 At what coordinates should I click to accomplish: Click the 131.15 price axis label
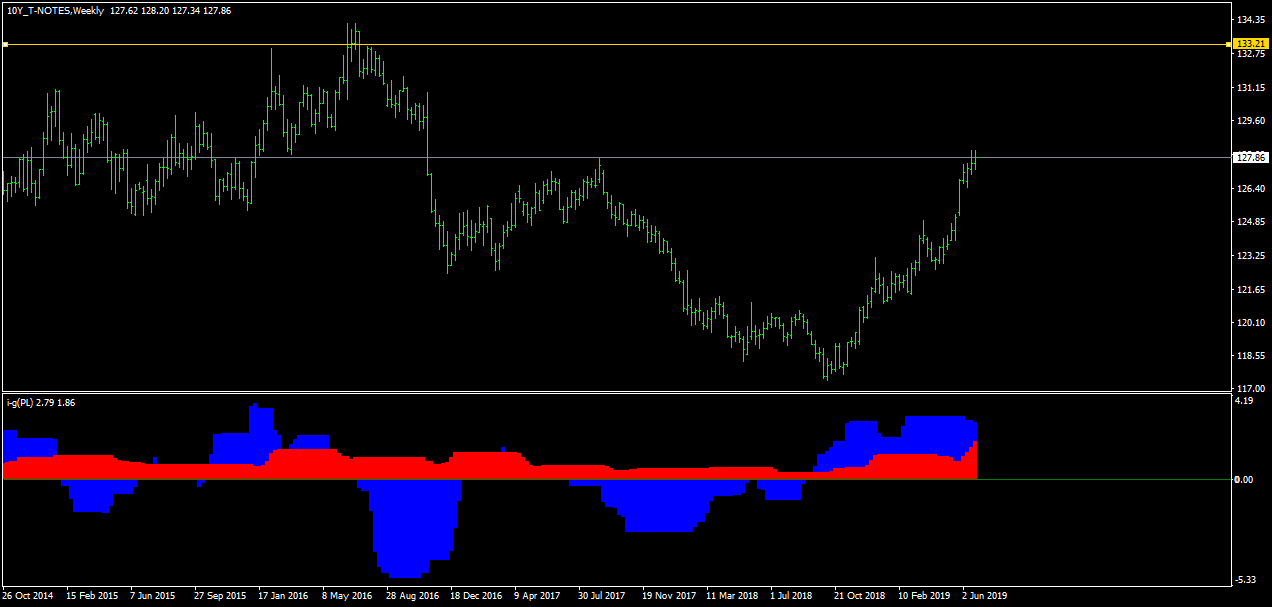click(1251, 88)
